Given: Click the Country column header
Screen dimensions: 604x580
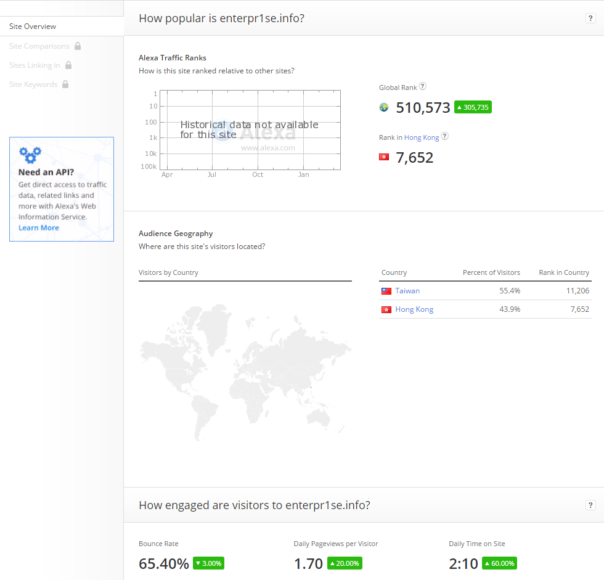Looking at the screenshot, I should (394, 272).
